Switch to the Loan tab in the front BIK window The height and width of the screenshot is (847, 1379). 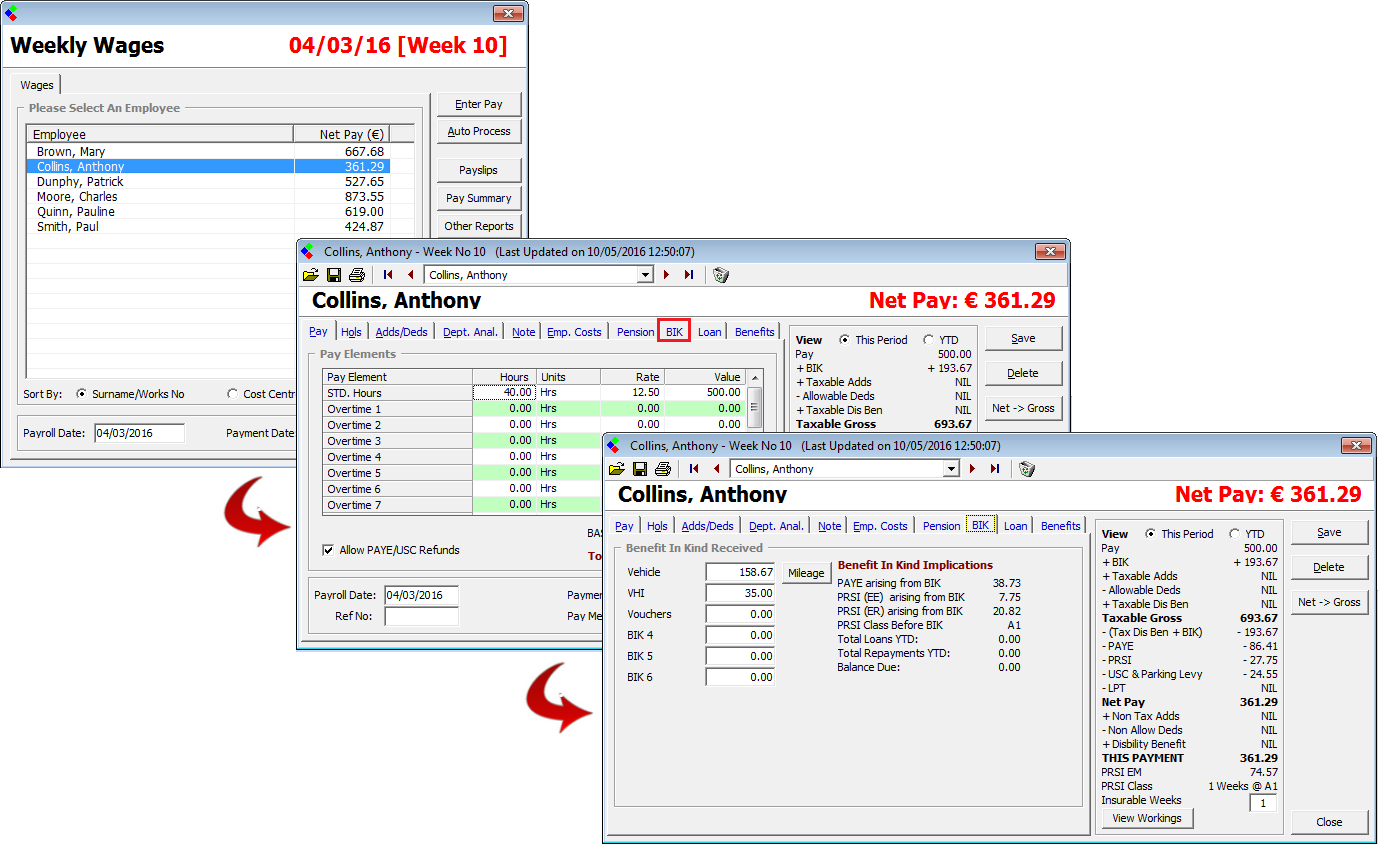1015,526
